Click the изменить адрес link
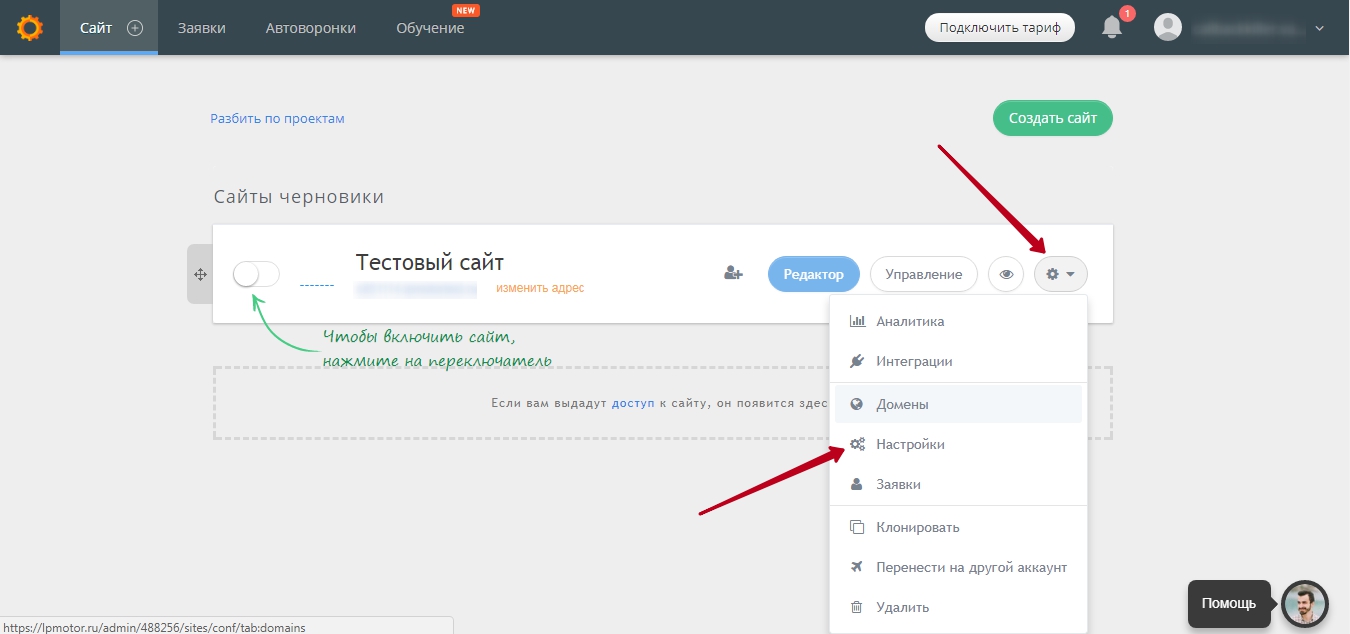 click(x=540, y=288)
